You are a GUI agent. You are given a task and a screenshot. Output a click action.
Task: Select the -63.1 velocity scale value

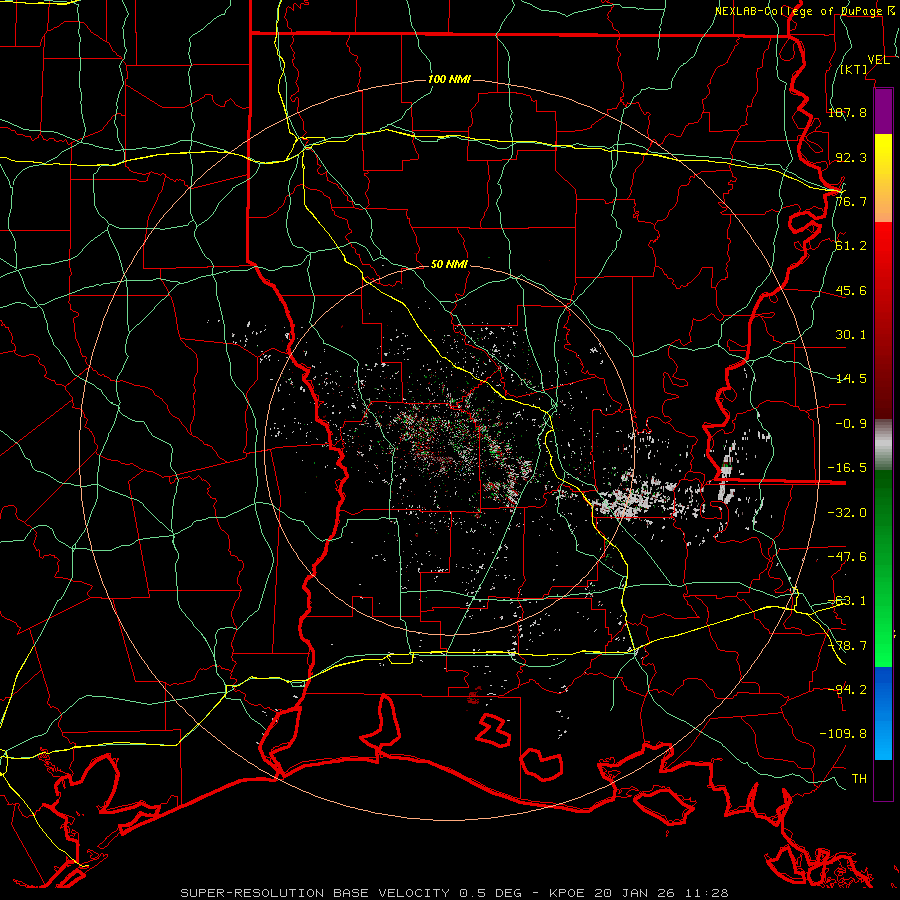tap(847, 601)
